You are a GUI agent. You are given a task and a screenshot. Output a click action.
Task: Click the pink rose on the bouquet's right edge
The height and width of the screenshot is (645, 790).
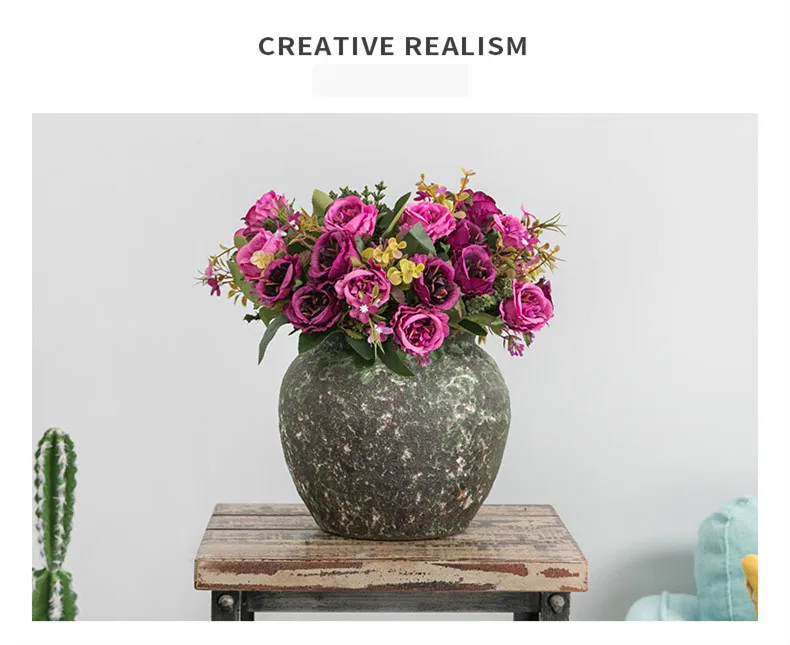[x=526, y=305]
